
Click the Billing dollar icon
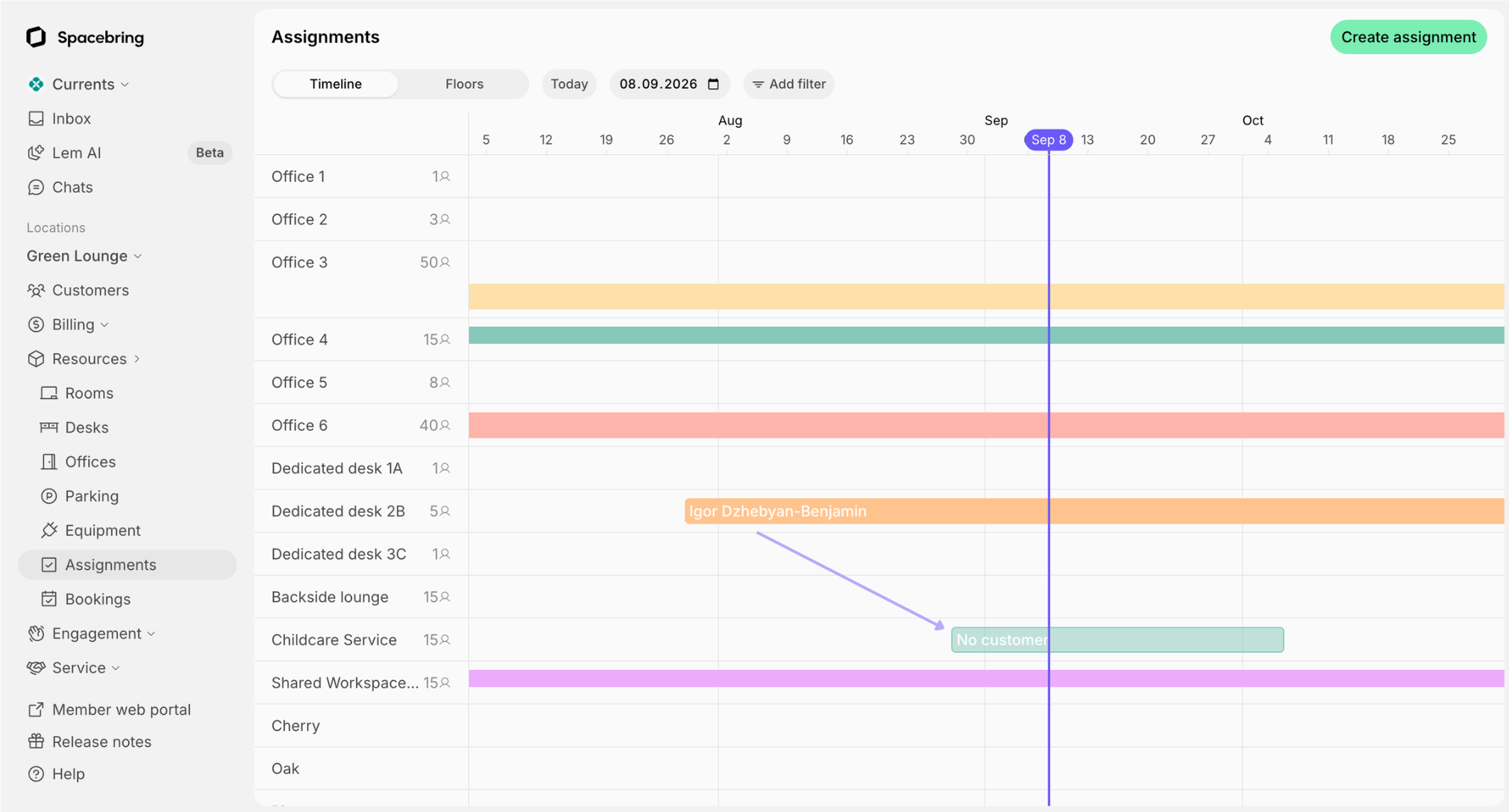click(x=36, y=325)
